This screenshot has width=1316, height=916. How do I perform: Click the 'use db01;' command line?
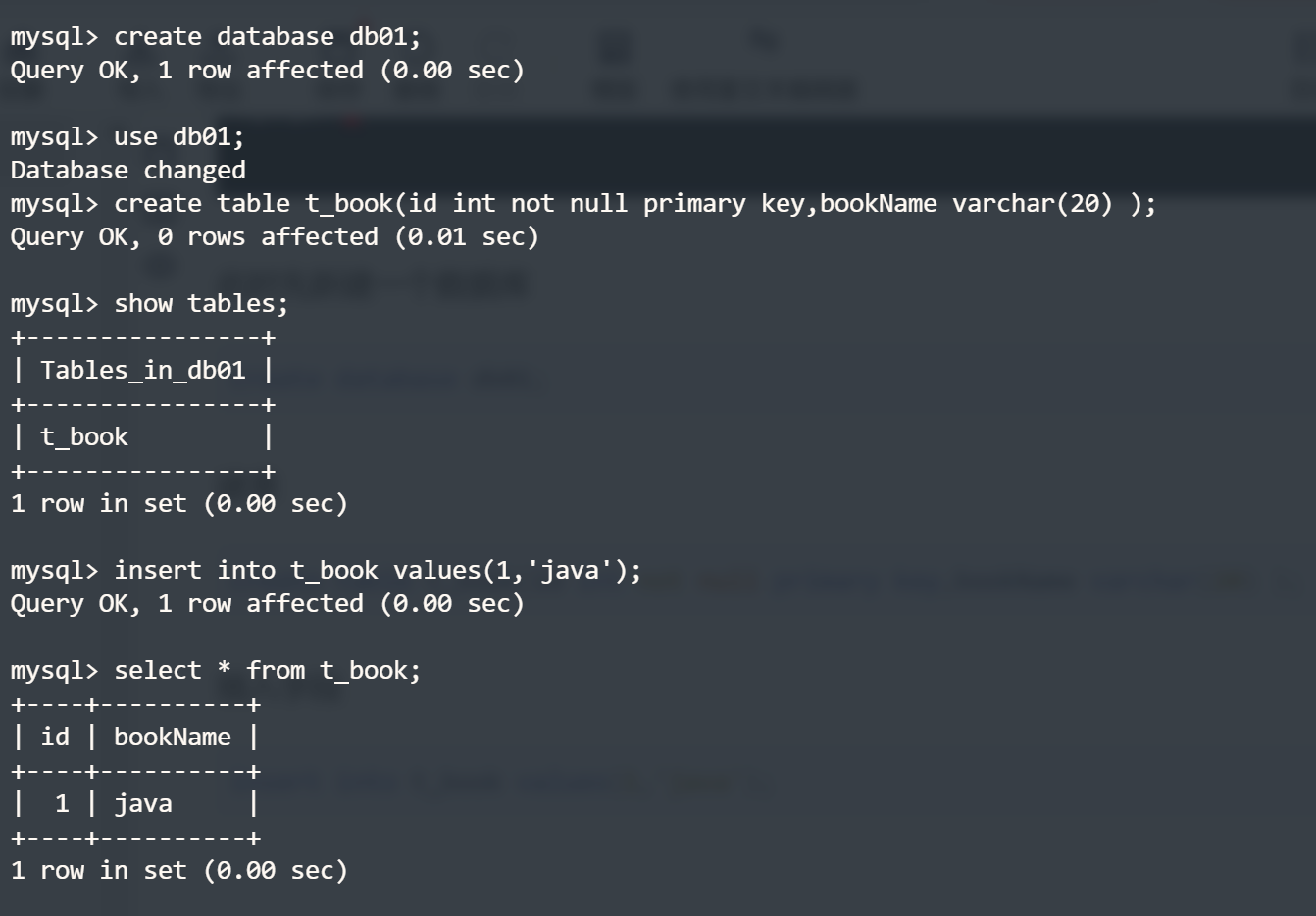pyautogui.click(x=178, y=137)
